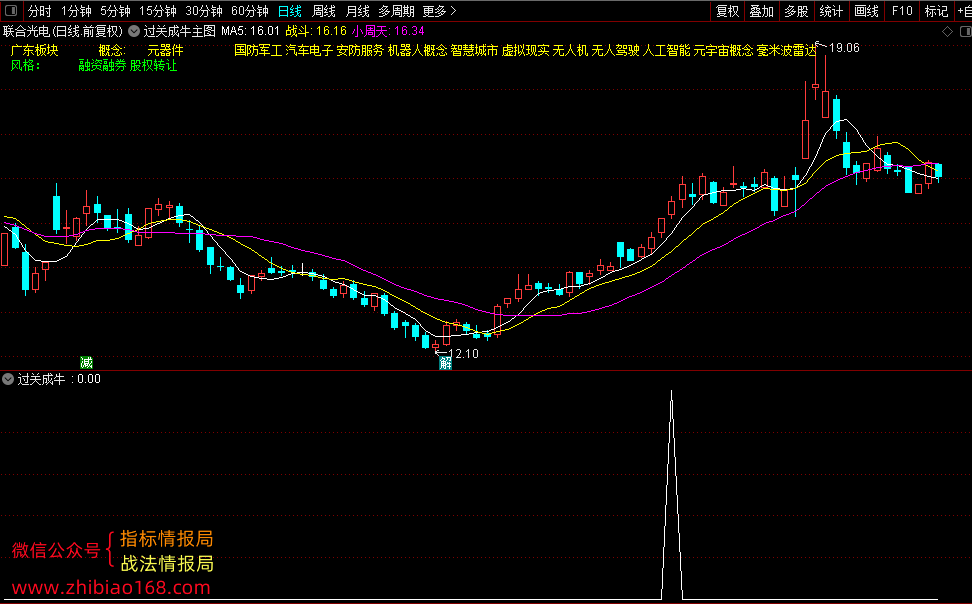972x604 pixels.
Task: Click the 无人机 concept tag
Action: (570, 50)
